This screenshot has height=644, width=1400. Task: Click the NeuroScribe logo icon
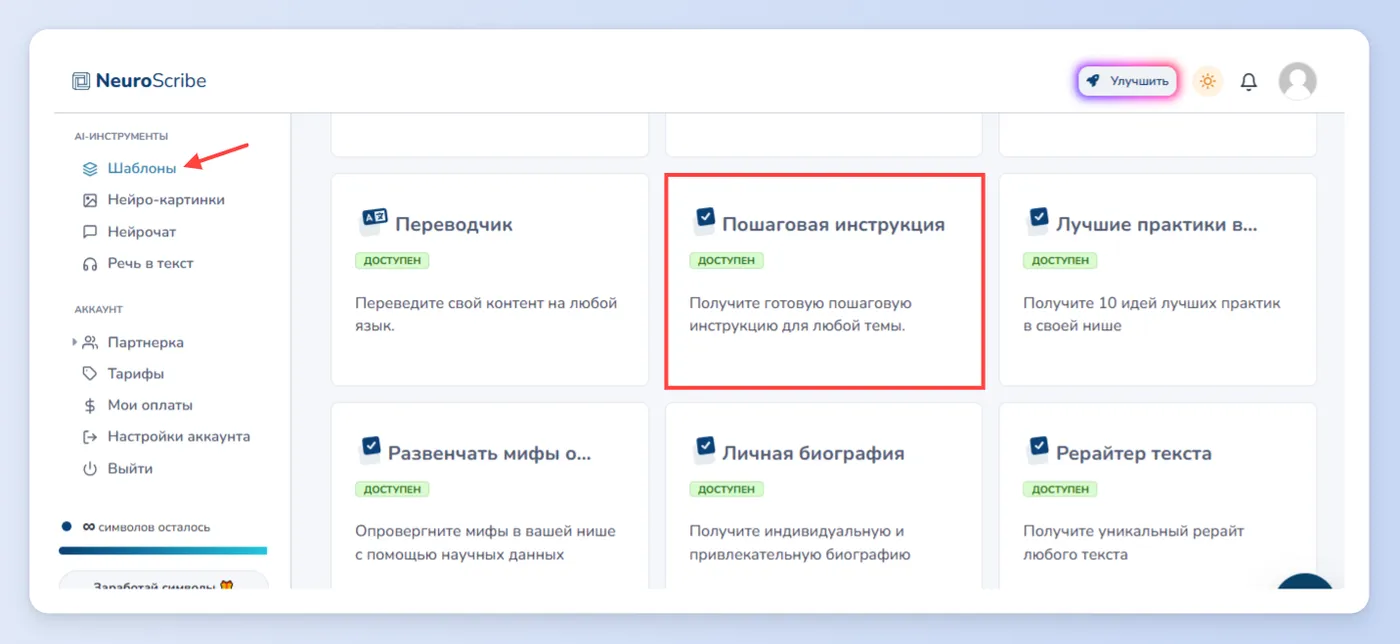tap(81, 81)
